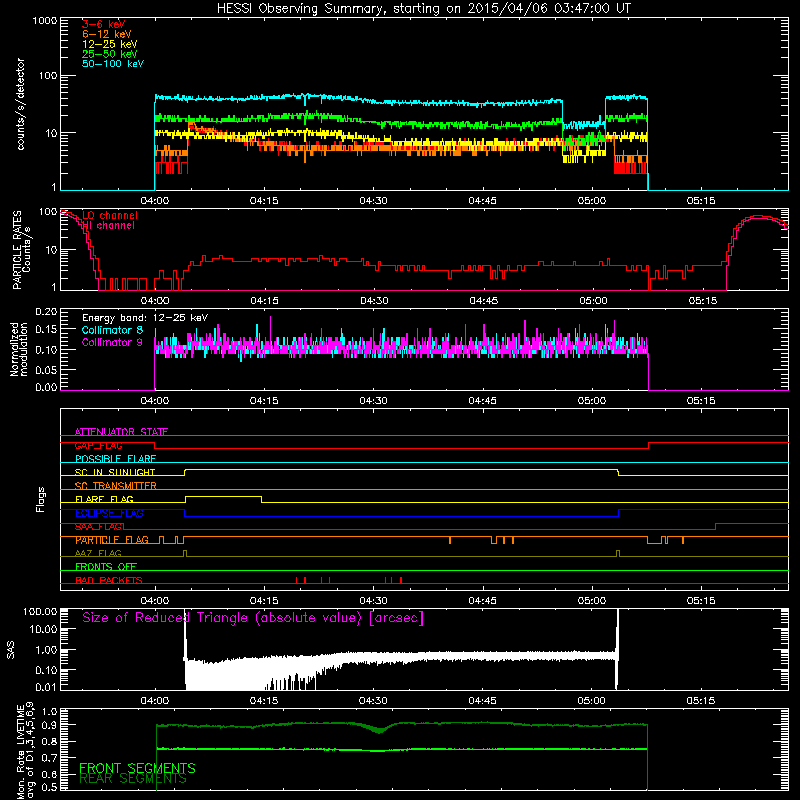This screenshot has width=800, height=800.
Task: Click the GAP_FLAG label
Action: click(98, 445)
